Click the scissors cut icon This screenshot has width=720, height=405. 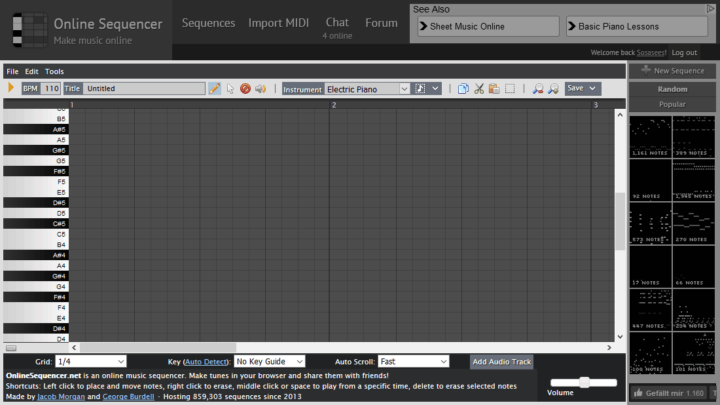click(x=479, y=88)
